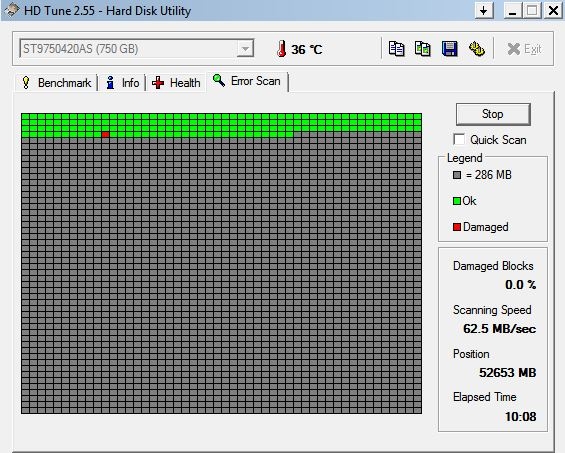Close the HD Tune window
565x453 pixels.
tap(553, 10)
